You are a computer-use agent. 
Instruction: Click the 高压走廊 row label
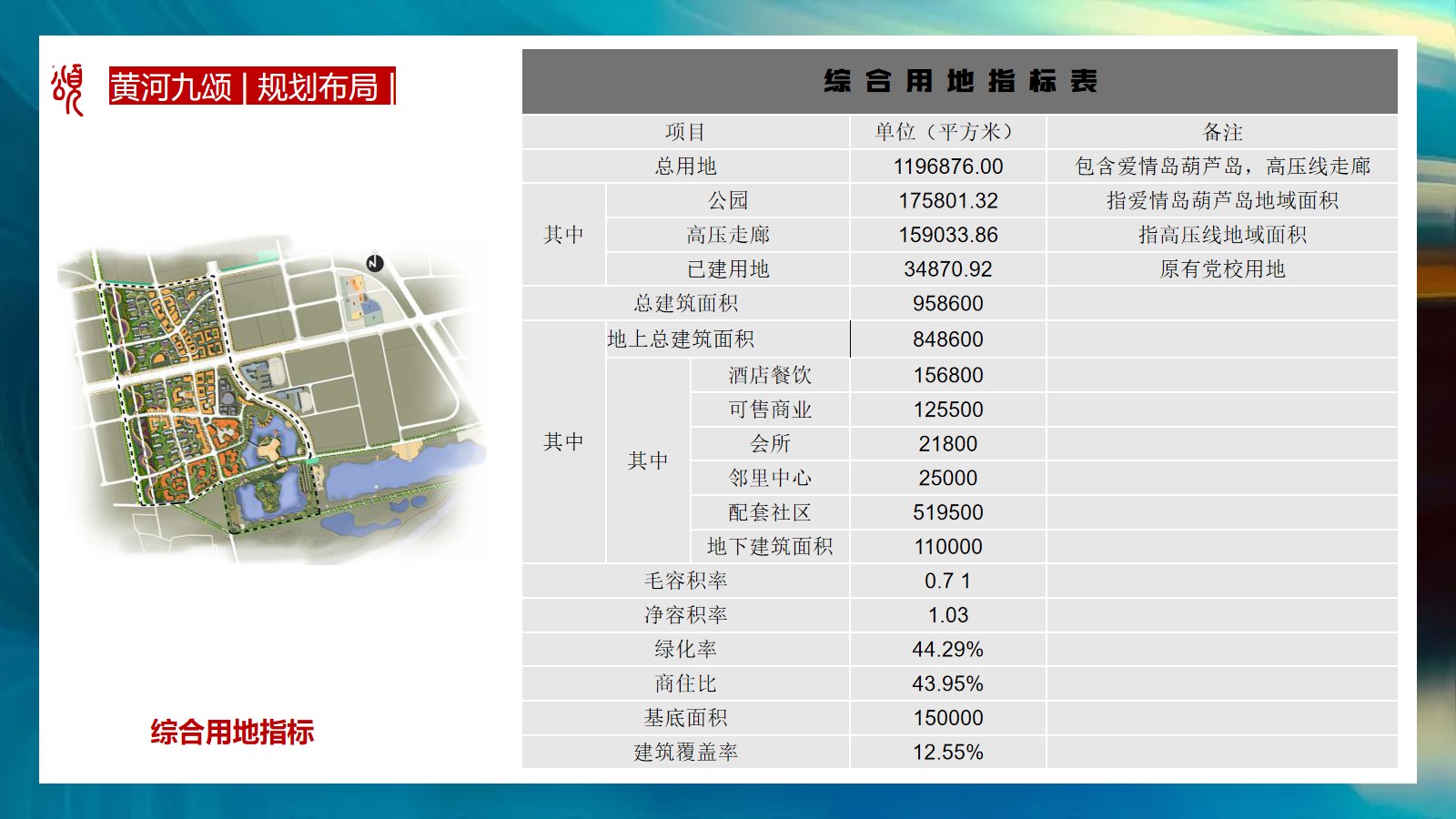[728, 235]
